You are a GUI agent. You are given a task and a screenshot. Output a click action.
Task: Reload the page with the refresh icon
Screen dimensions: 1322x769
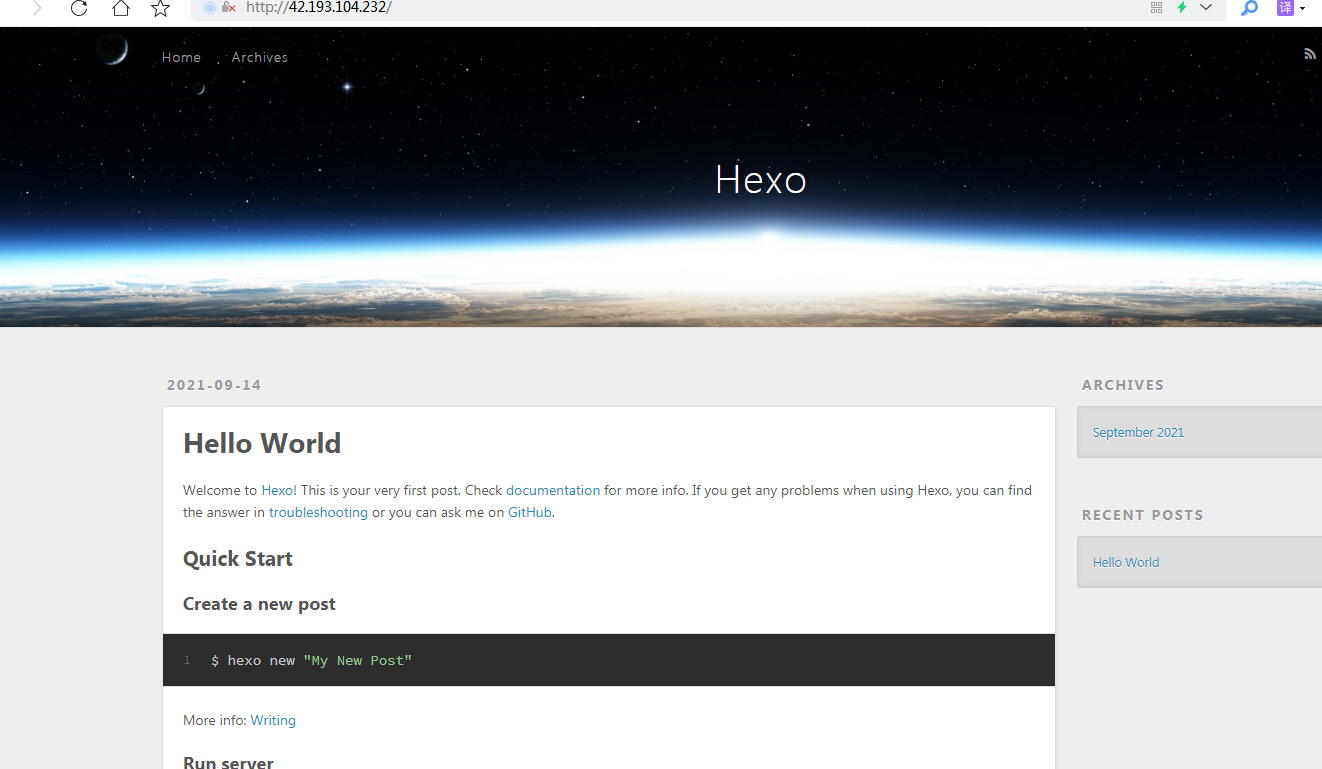pyautogui.click(x=79, y=8)
